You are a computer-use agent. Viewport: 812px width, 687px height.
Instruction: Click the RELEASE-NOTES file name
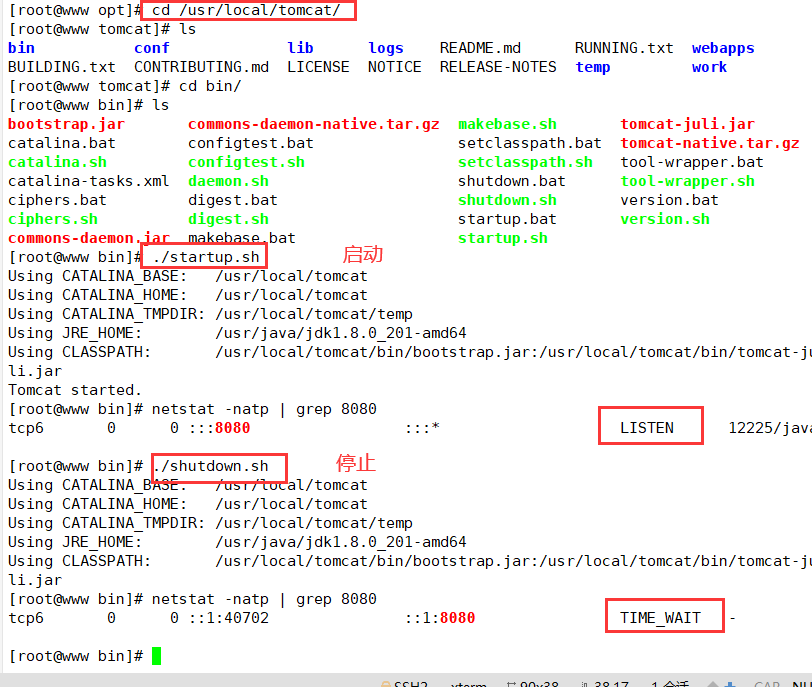click(x=498, y=67)
